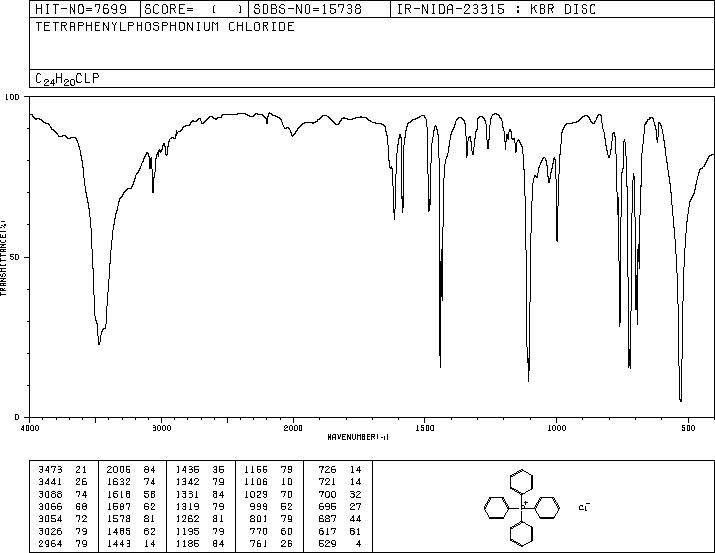The image size is (715, 553).
Task: Click the SCORE field in header
Action: coord(194,9)
